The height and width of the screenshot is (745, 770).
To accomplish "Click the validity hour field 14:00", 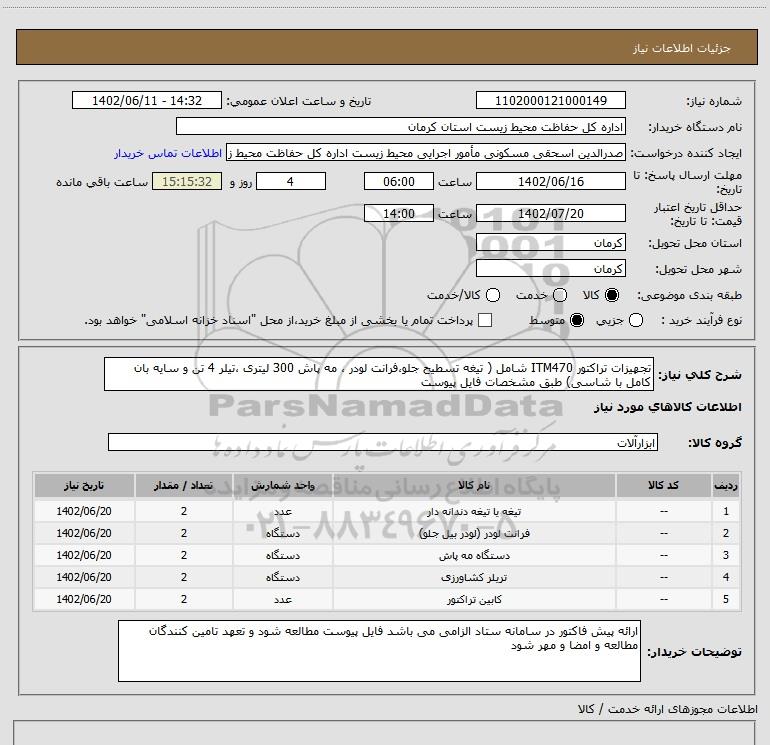I will point(399,213).
